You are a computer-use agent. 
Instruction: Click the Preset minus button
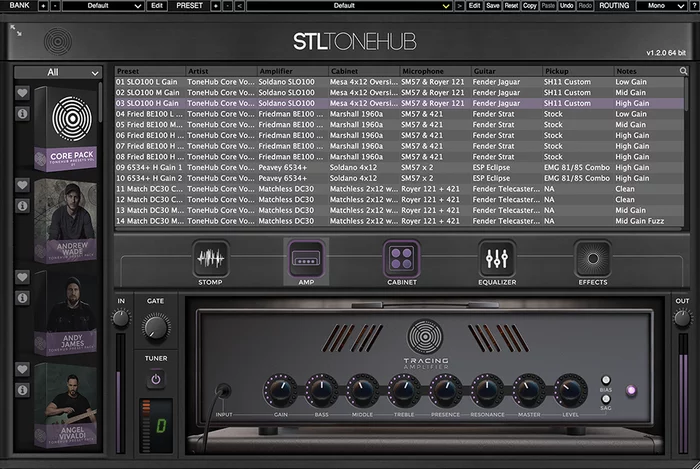227,6
